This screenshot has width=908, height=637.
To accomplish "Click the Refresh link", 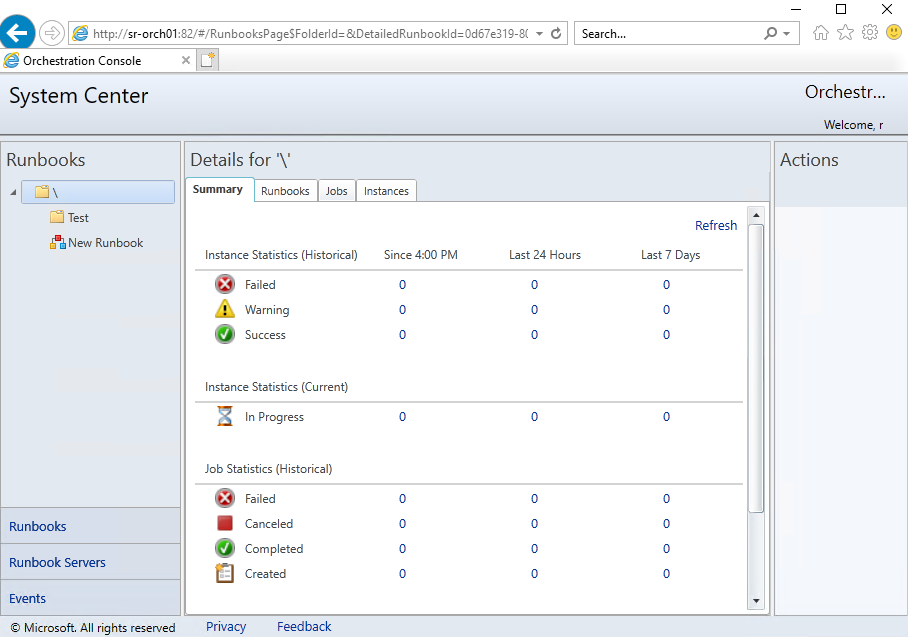I will [x=716, y=226].
